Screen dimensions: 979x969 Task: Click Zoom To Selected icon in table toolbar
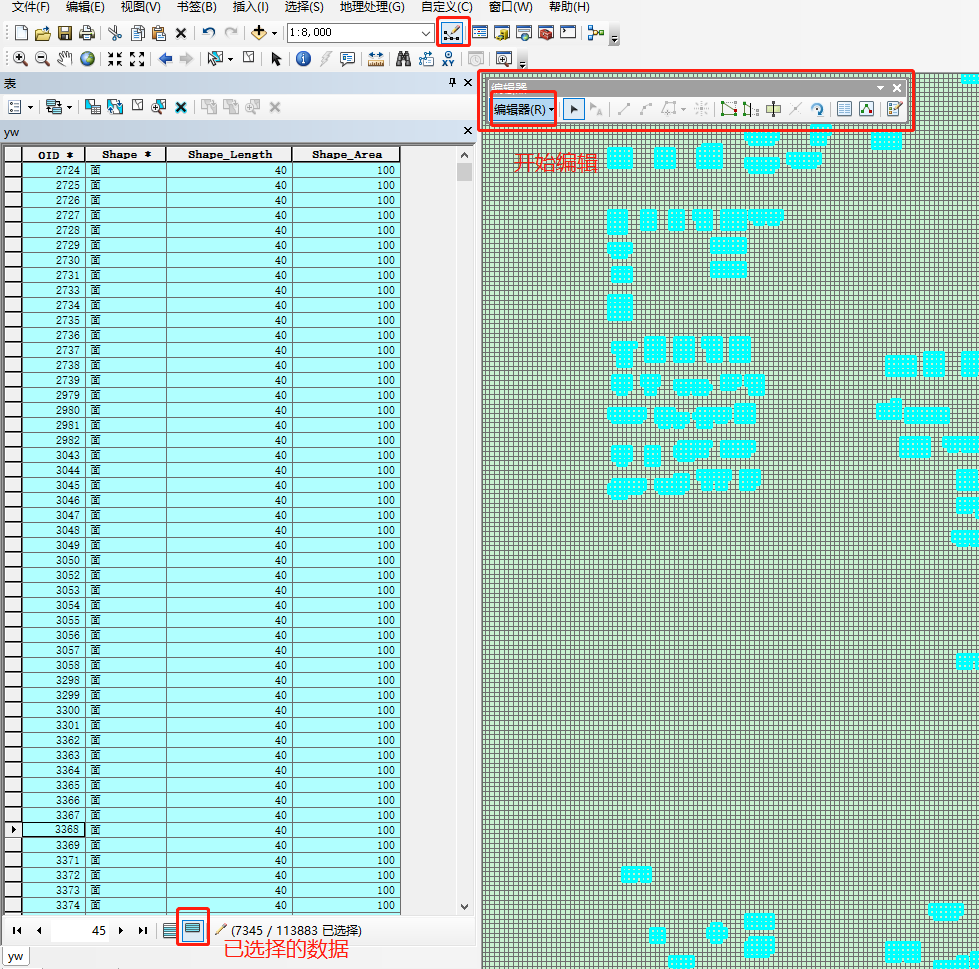[159, 107]
